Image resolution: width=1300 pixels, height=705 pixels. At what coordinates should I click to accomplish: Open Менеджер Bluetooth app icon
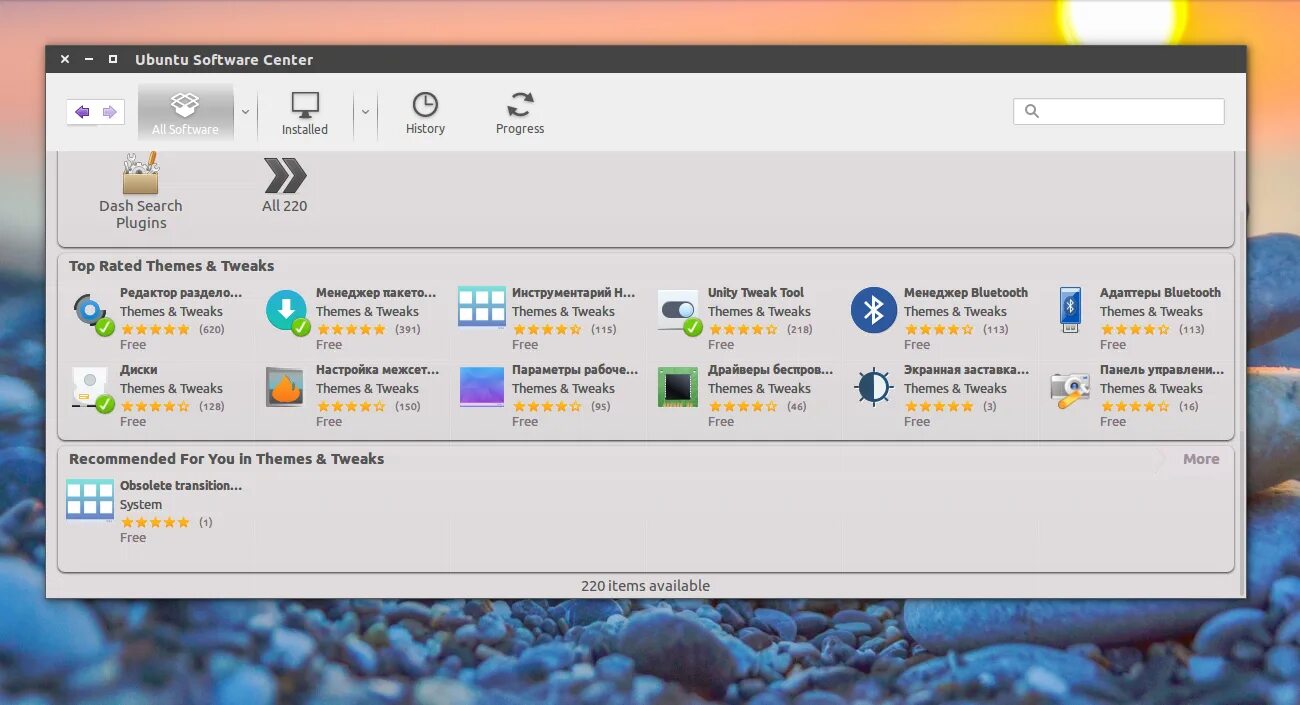click(x=874, y=309)
